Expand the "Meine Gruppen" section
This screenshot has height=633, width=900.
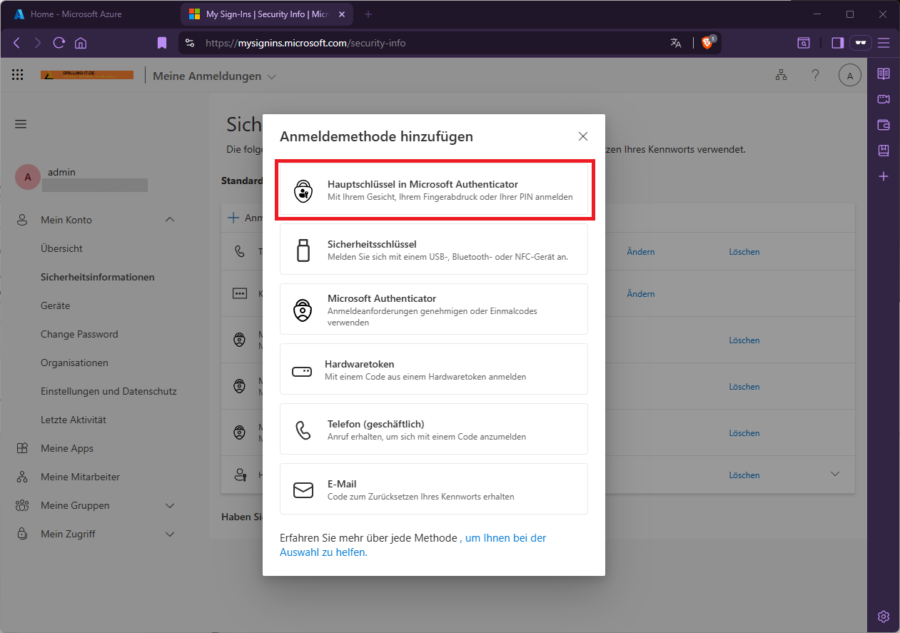pos(170,505)
